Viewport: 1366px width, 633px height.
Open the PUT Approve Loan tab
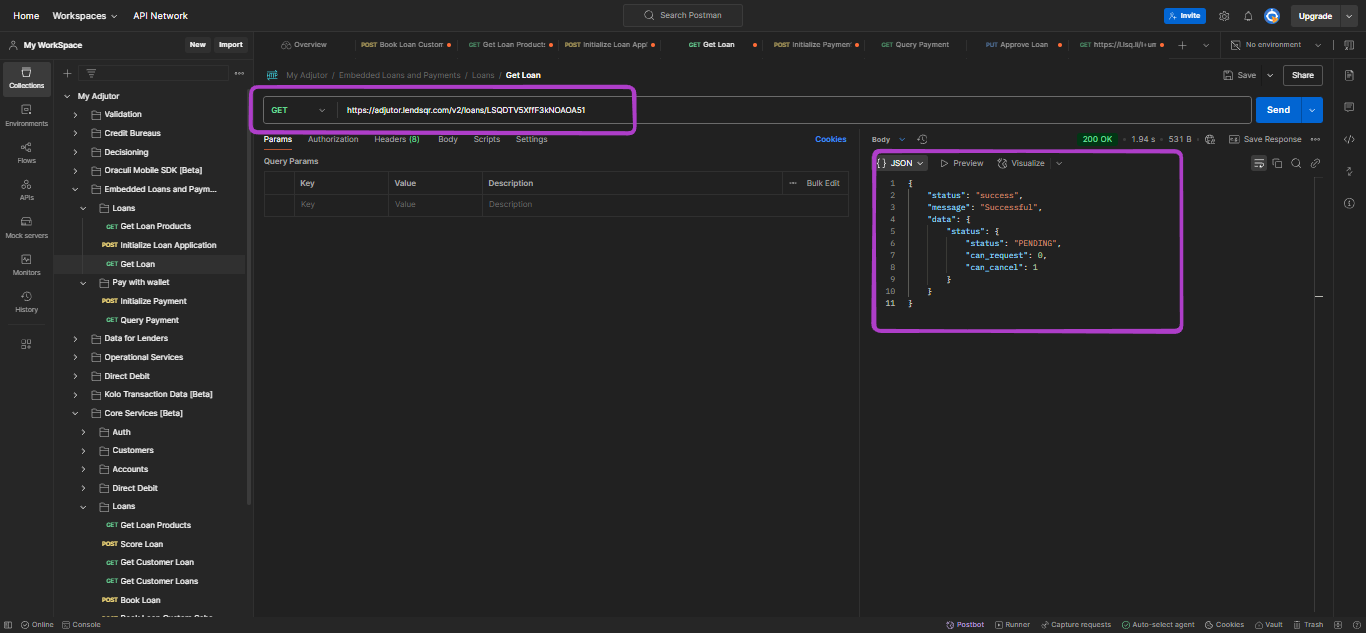pyautogui.click(x=1018, y=45)
